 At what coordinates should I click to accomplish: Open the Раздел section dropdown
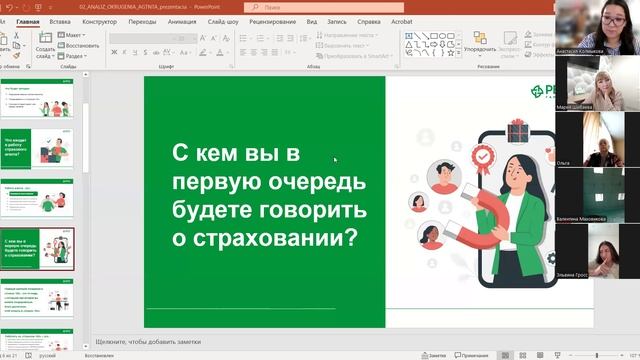pyautogui.click(x=73, y=56)
